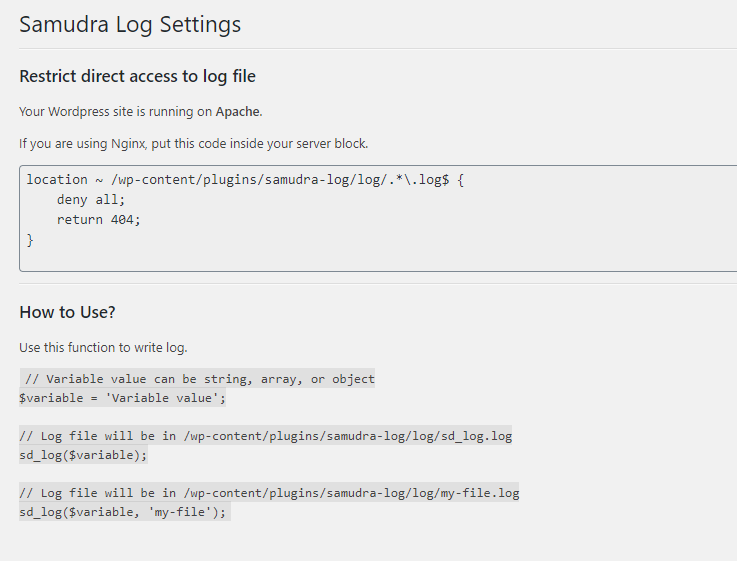The width and height of the screenshot is (737, 561).
Task: Click the Nginx server block instruction text
Action: [x=193, y=144]
